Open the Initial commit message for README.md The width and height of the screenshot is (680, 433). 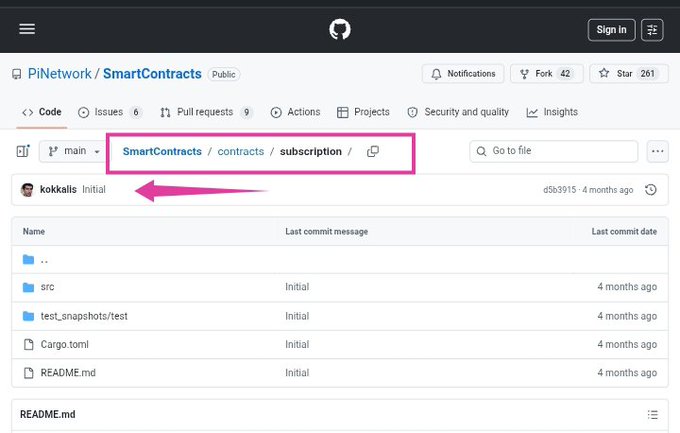click(297, 373)
